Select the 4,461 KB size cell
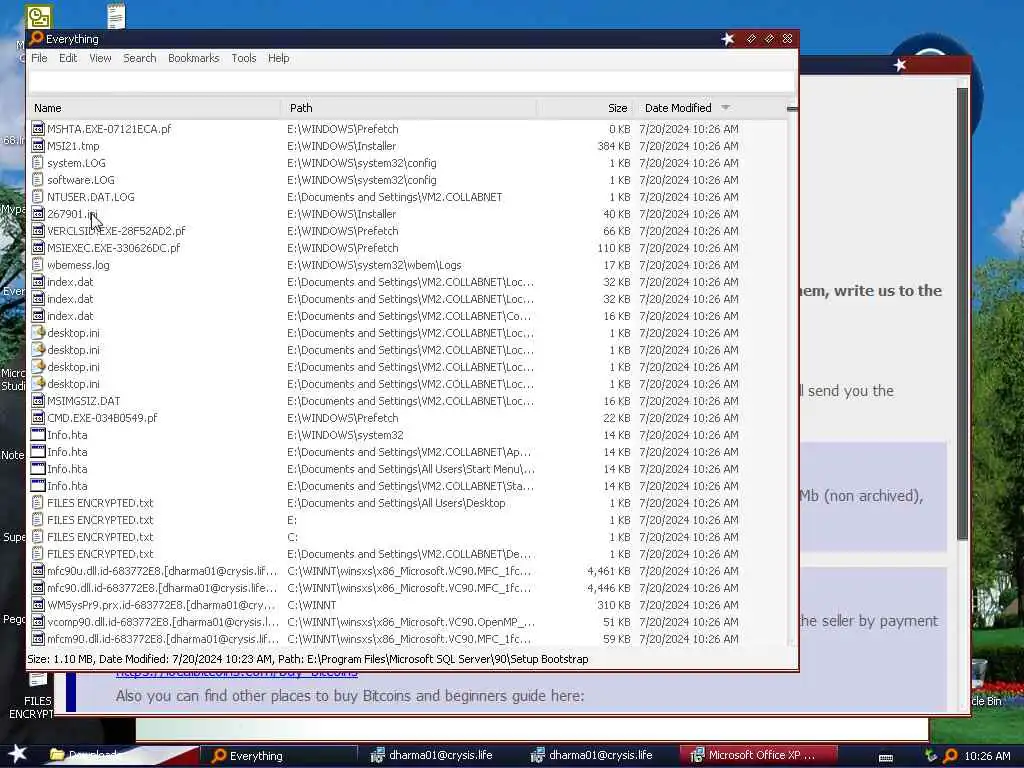The image size is (1024, 768). click(609, 570)
